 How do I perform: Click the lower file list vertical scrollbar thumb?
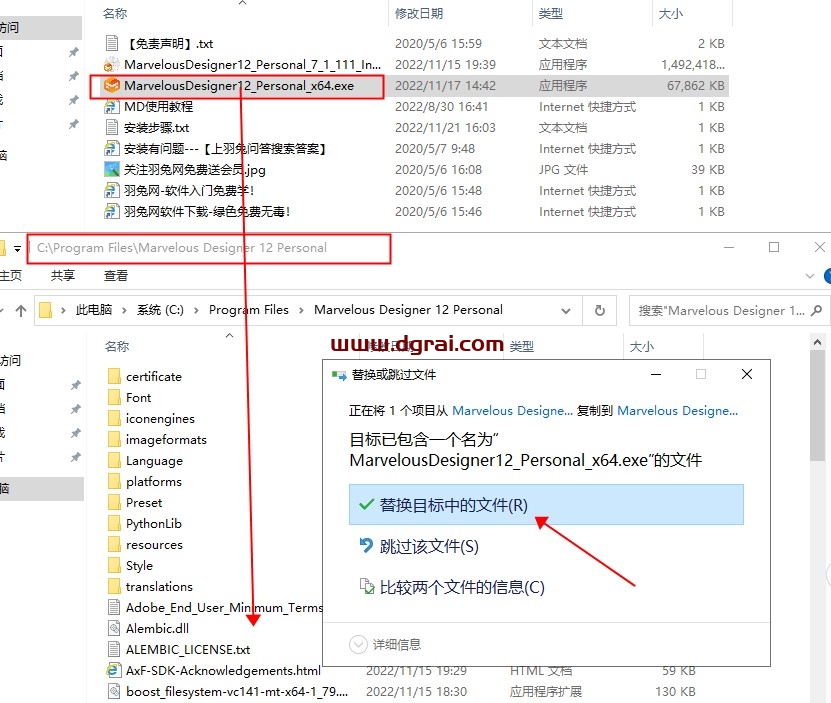(x=818, y=406)
